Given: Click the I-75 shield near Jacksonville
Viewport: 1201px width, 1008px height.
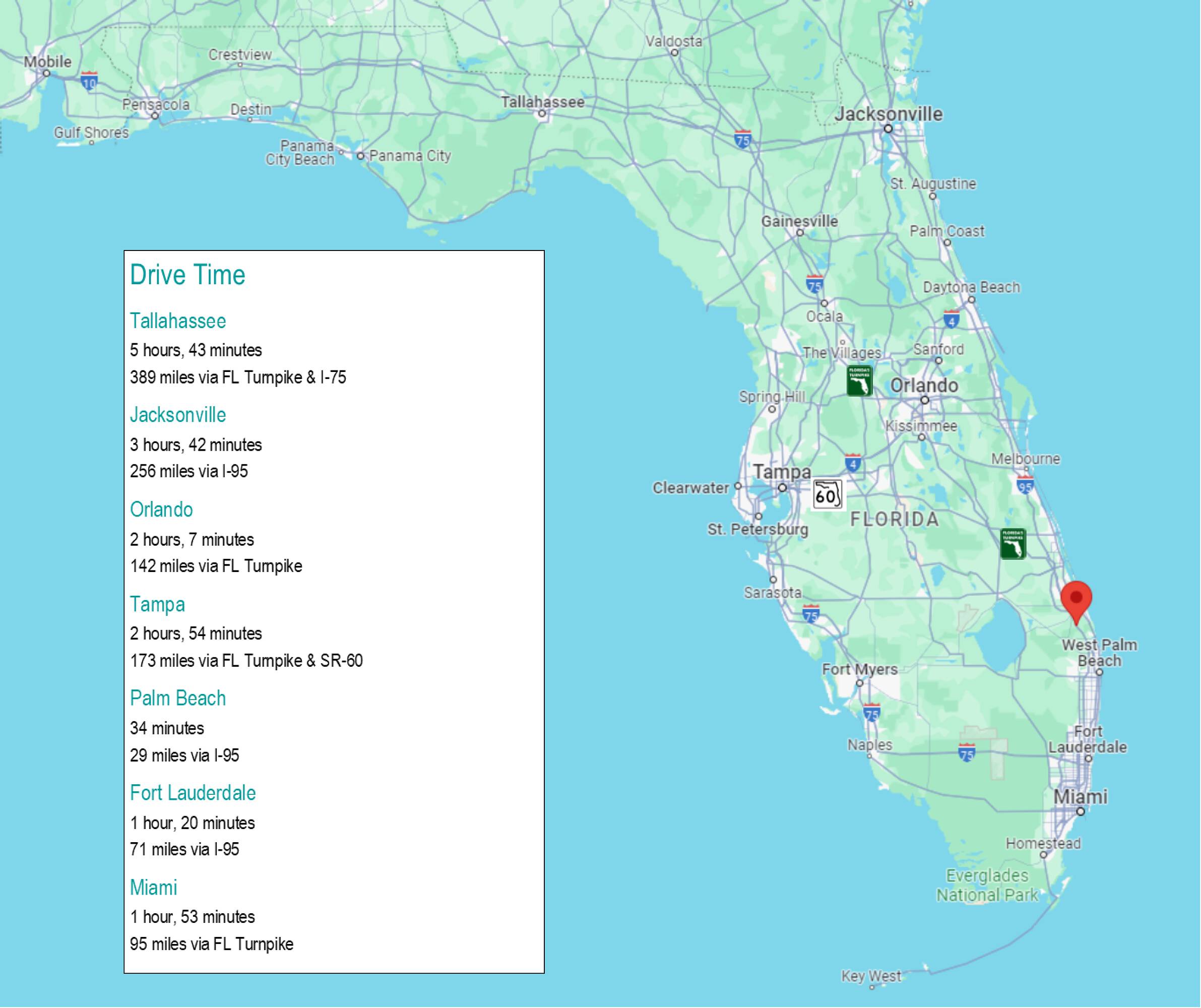Looking at the screenshot, I should tap(742, 139).
